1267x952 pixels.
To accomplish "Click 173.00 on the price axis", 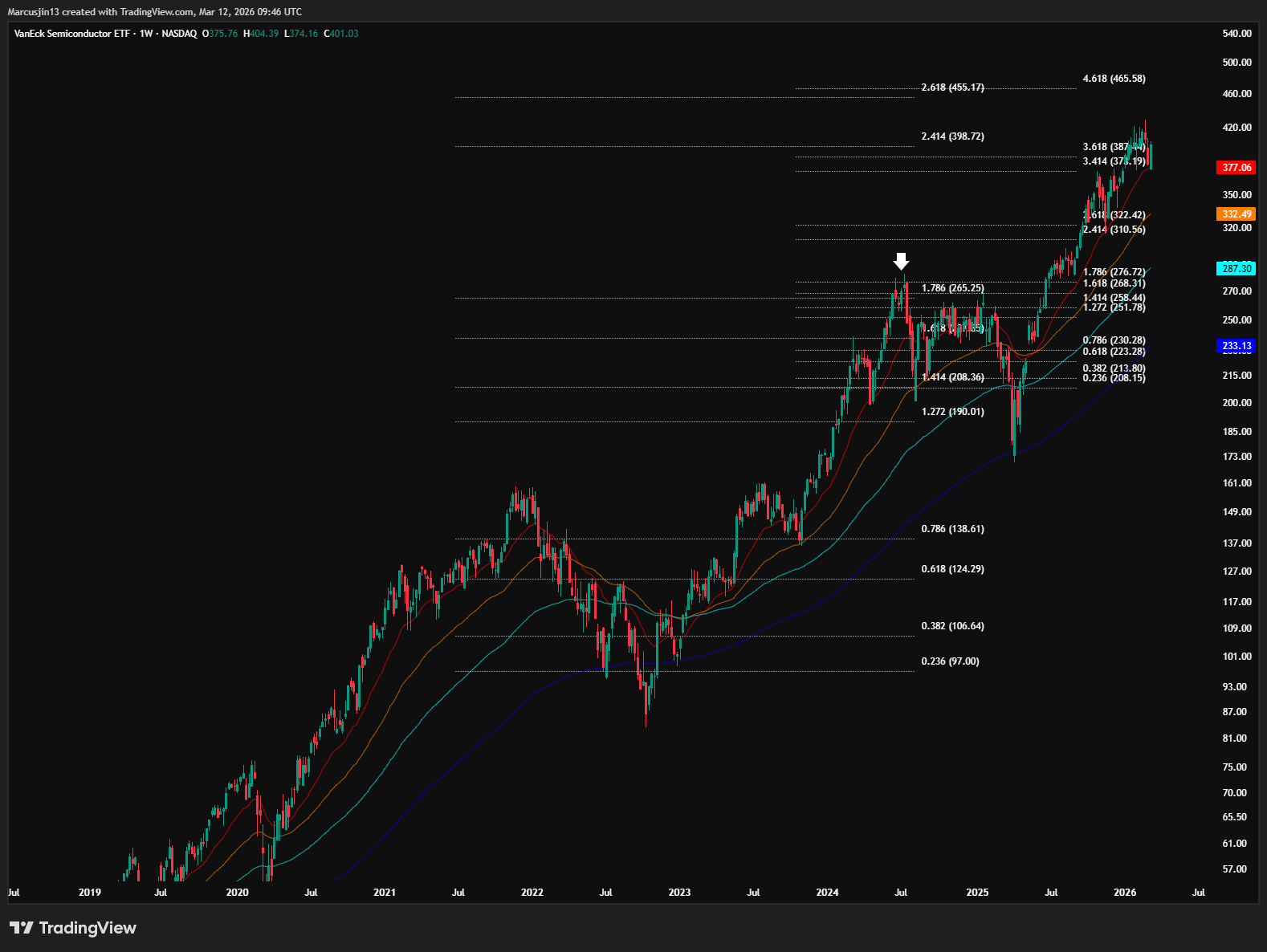I will click(x=1236, y=457).
